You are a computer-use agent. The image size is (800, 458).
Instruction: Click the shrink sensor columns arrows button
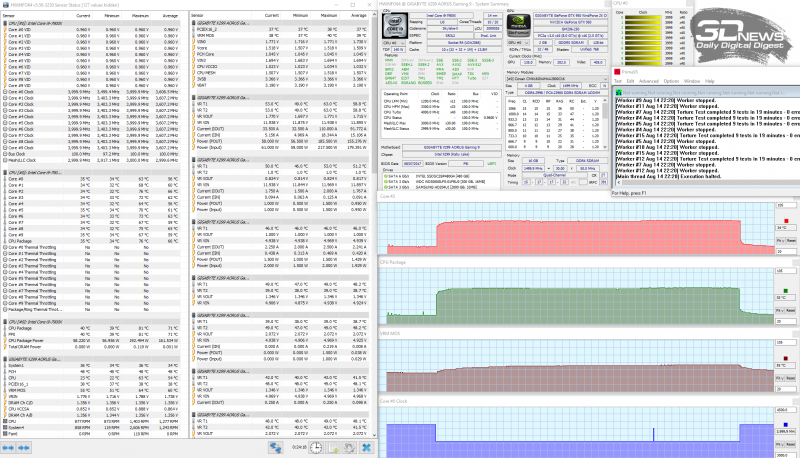23,448
